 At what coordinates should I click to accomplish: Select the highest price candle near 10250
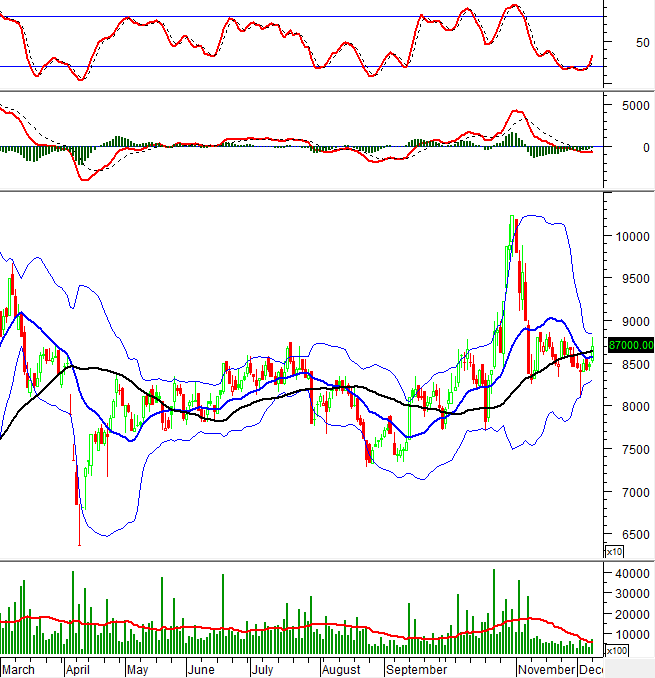click(512, 217)
